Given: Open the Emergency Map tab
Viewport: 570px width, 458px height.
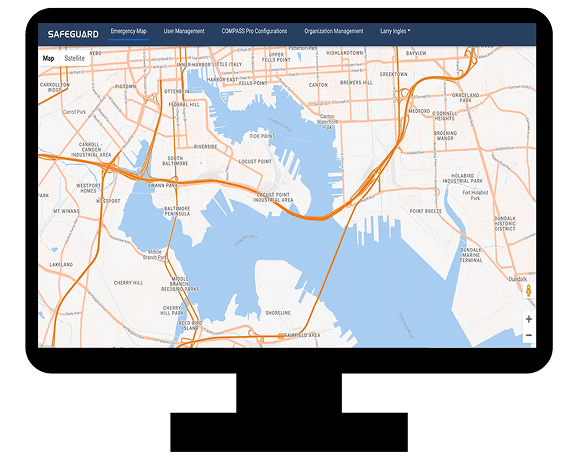Looking at the screenshot, I should [x=129, y=31].
